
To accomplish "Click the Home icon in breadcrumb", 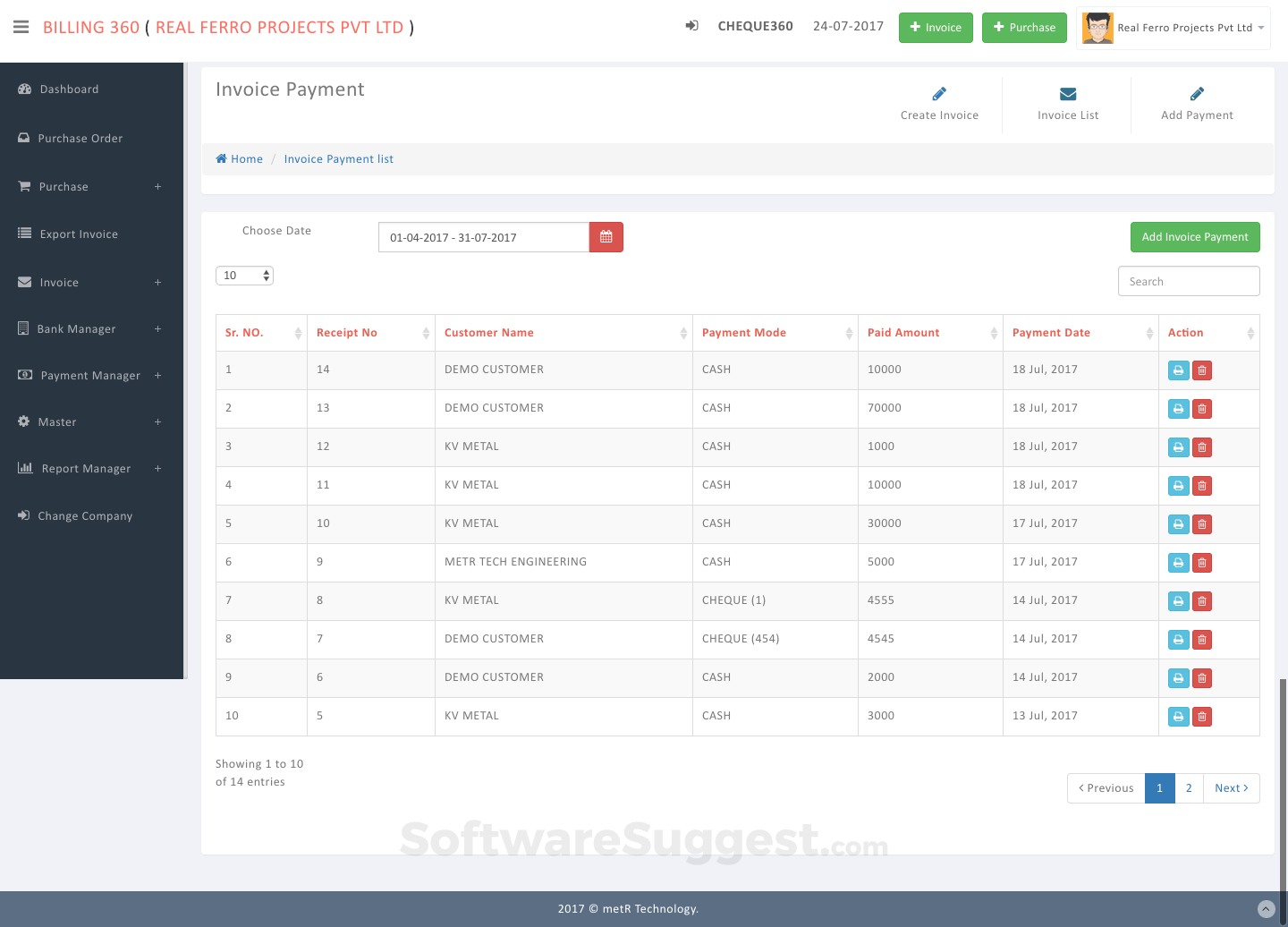I will [221, 158].
